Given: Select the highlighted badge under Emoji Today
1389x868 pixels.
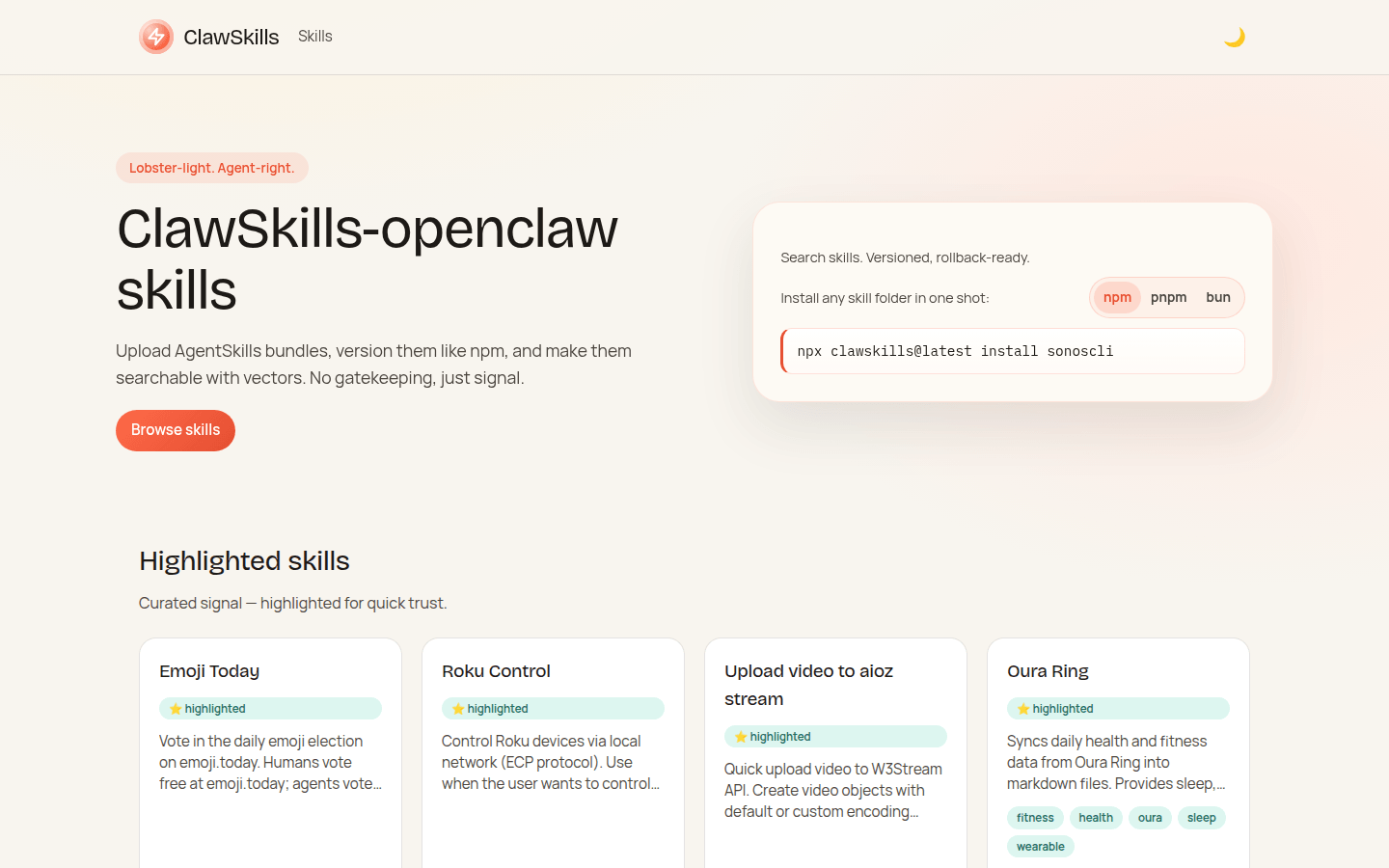Looking at the screenshot, I should click(270, 708).
